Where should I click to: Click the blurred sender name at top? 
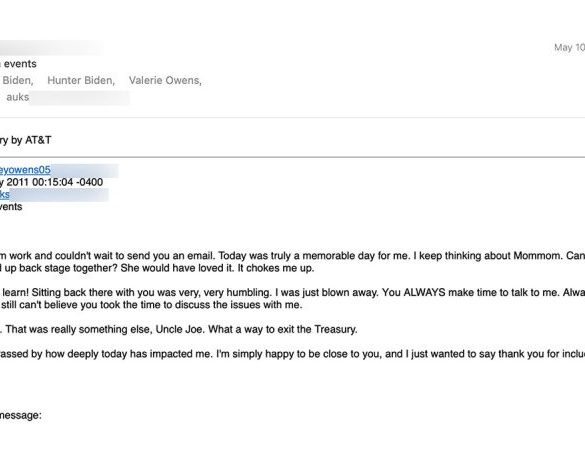[50, 48]
